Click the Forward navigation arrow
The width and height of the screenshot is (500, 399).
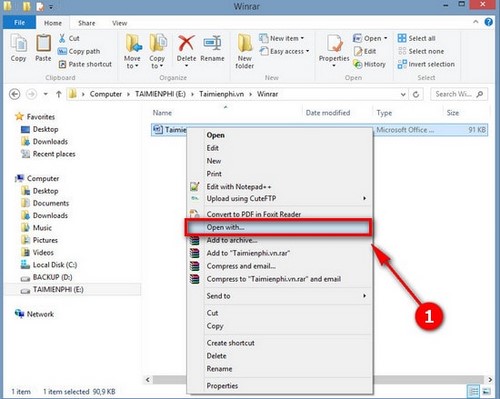tap(31, 94)
